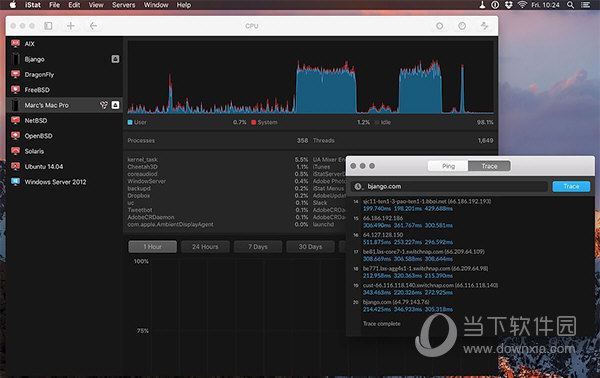Click hop 16 address 64.127.128.150

(x=383, y=235)
